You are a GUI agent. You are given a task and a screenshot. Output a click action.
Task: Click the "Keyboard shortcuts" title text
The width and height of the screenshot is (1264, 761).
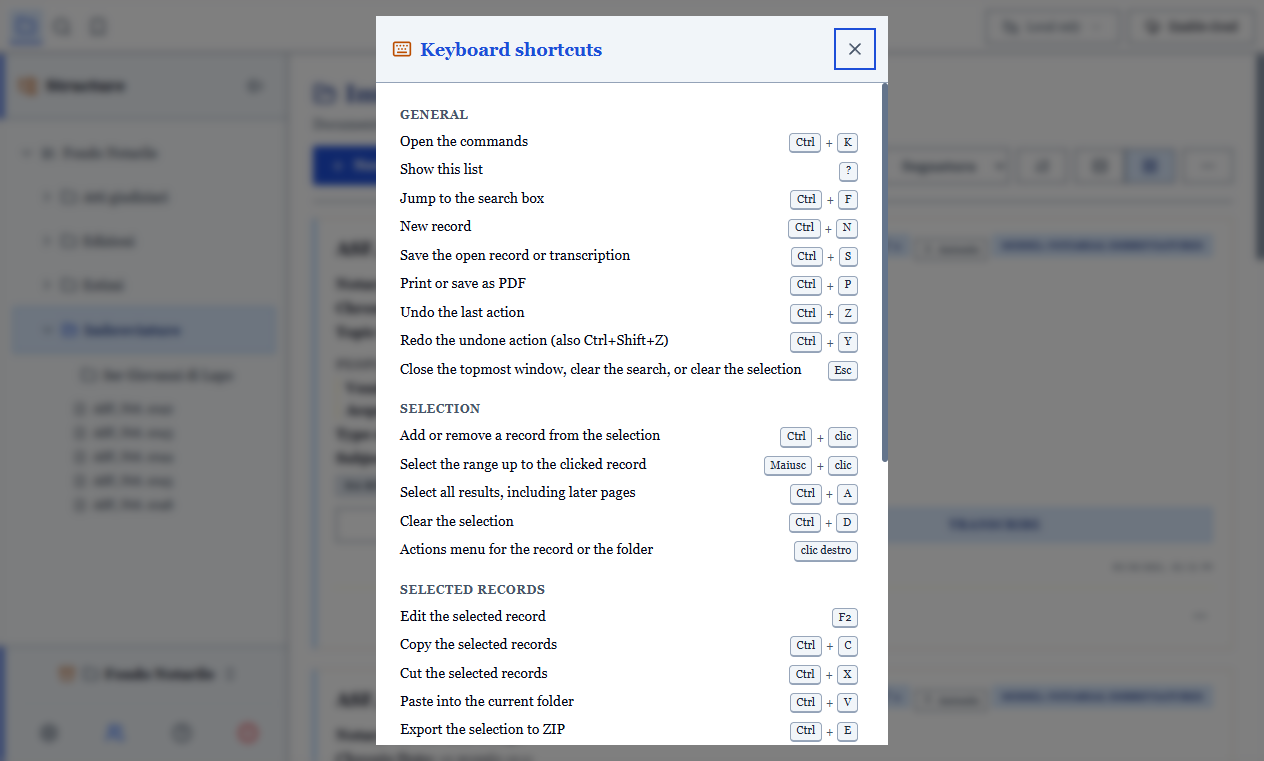click(x=511, y=49)
